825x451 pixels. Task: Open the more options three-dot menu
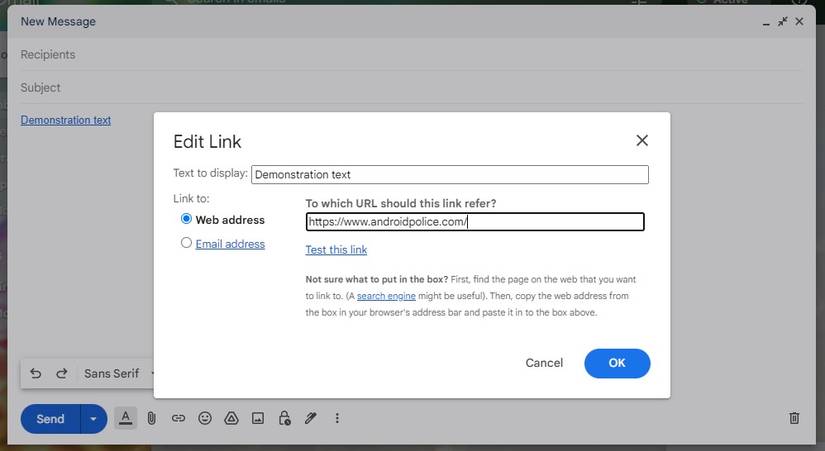(337, 418)
